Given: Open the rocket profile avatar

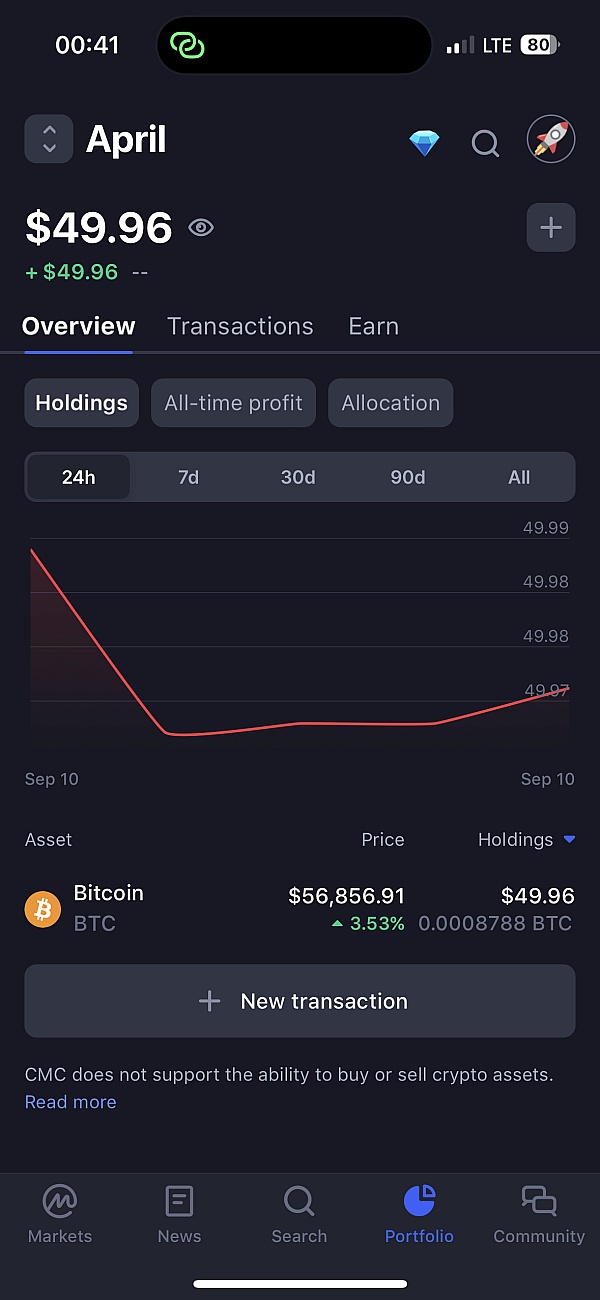Looking at the screenshot, I should 551,141.
